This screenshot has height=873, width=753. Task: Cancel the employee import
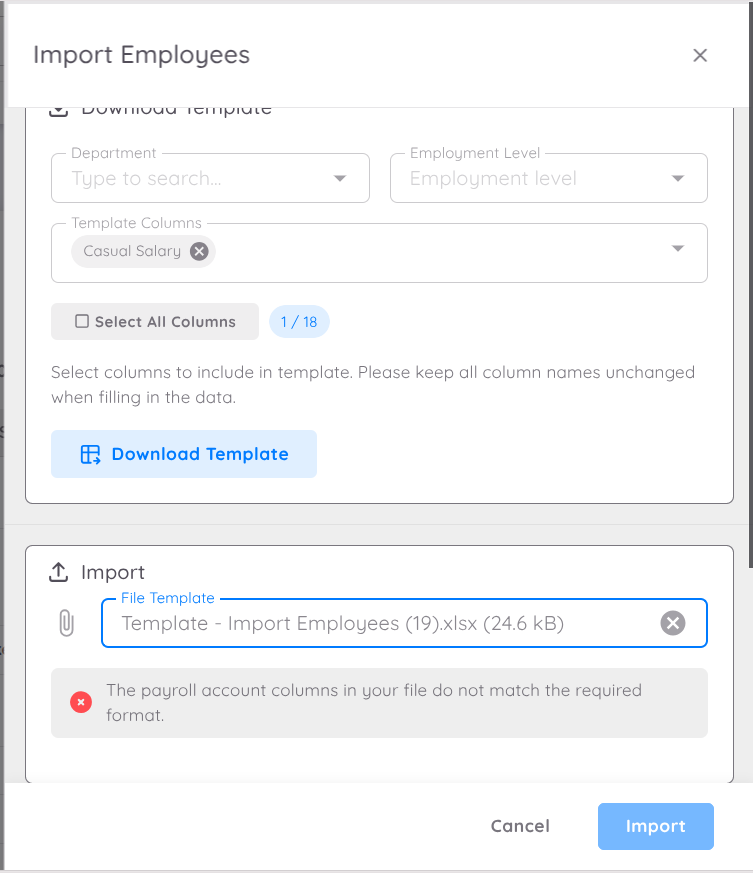pyautogui.click(x=520, y=826)
